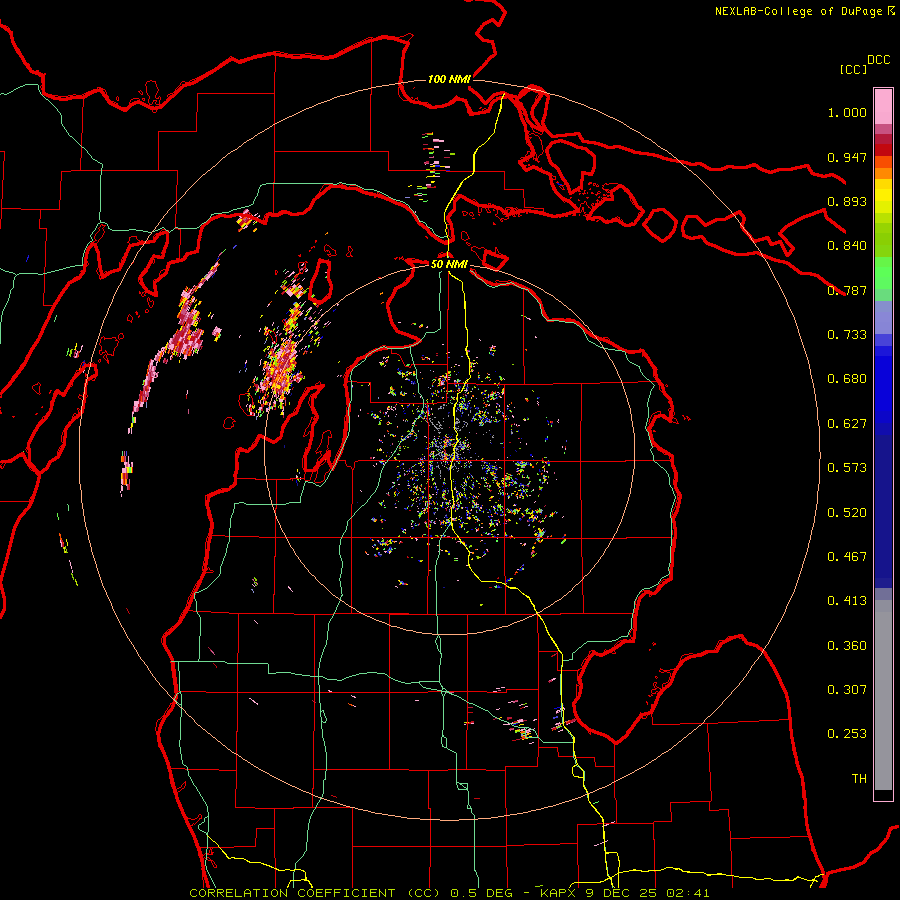Click the 0.627 scale value
This screenshot has width=900, height=900.
[847, 424]
